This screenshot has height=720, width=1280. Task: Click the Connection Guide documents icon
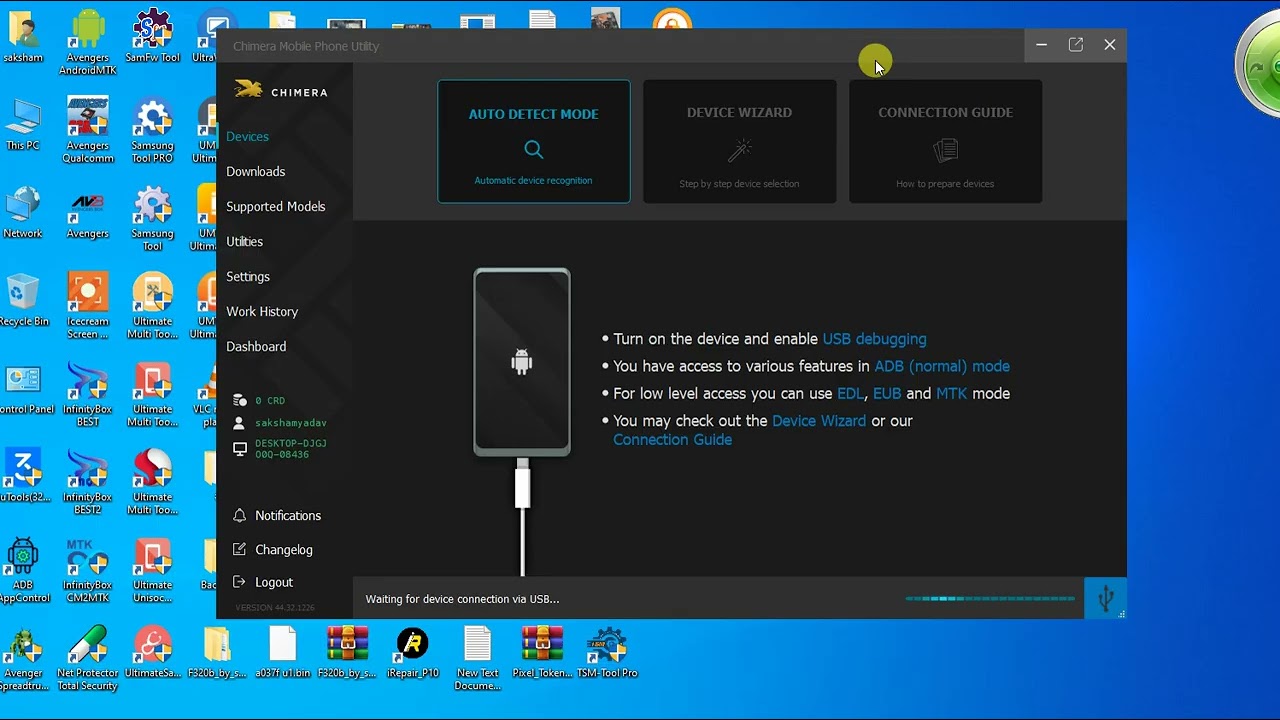(945, 150)
